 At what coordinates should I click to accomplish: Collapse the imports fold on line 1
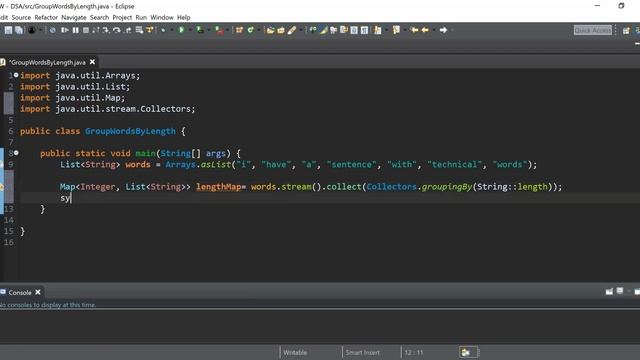tap(16, 75)
